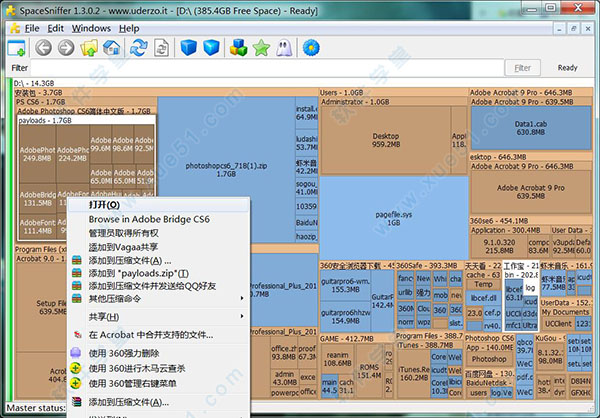Select 添加到Vagaa共享 menu entry

pos(158,247)
